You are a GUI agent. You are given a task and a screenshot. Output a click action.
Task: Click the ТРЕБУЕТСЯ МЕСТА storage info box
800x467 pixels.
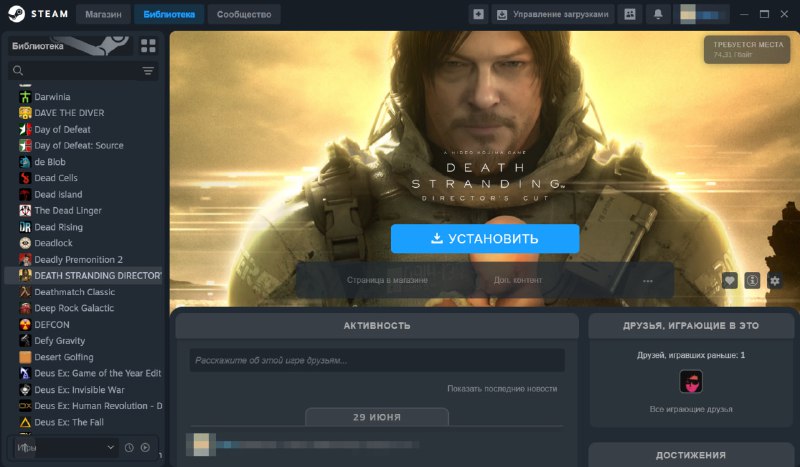(x=747, y=49)
